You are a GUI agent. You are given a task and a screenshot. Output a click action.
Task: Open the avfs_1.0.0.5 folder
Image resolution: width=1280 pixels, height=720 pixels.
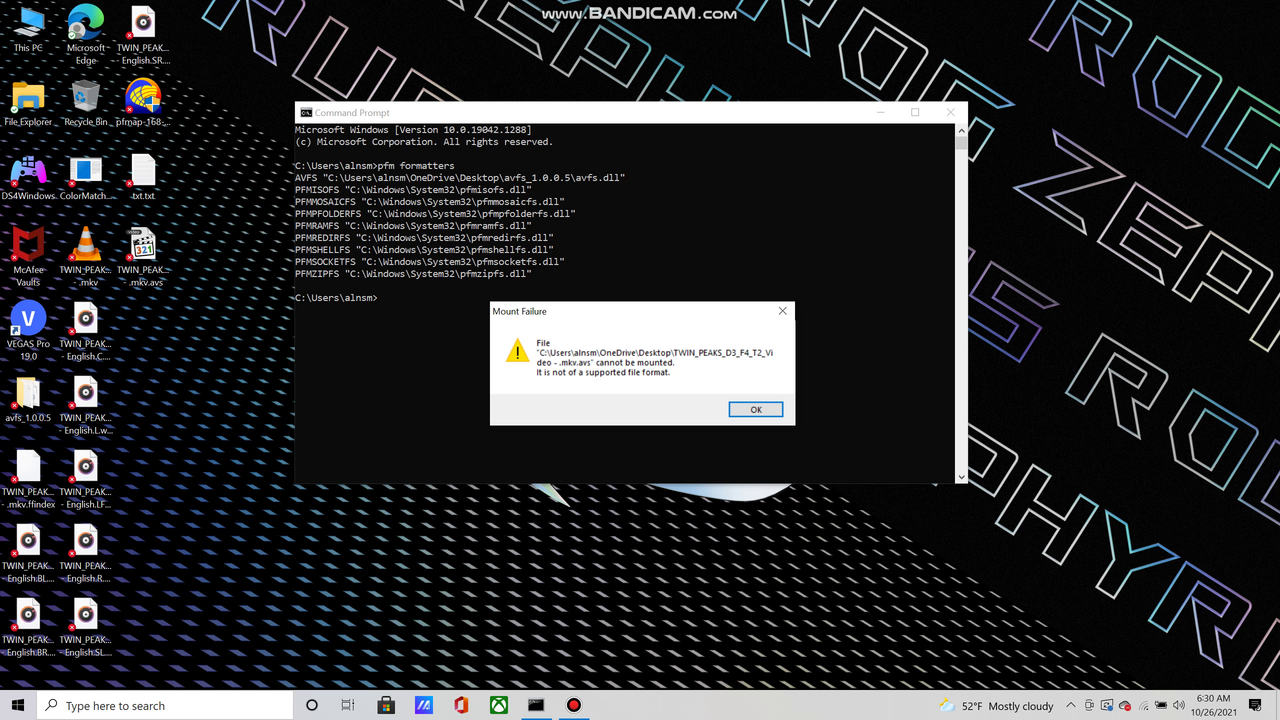click(28, 400)
